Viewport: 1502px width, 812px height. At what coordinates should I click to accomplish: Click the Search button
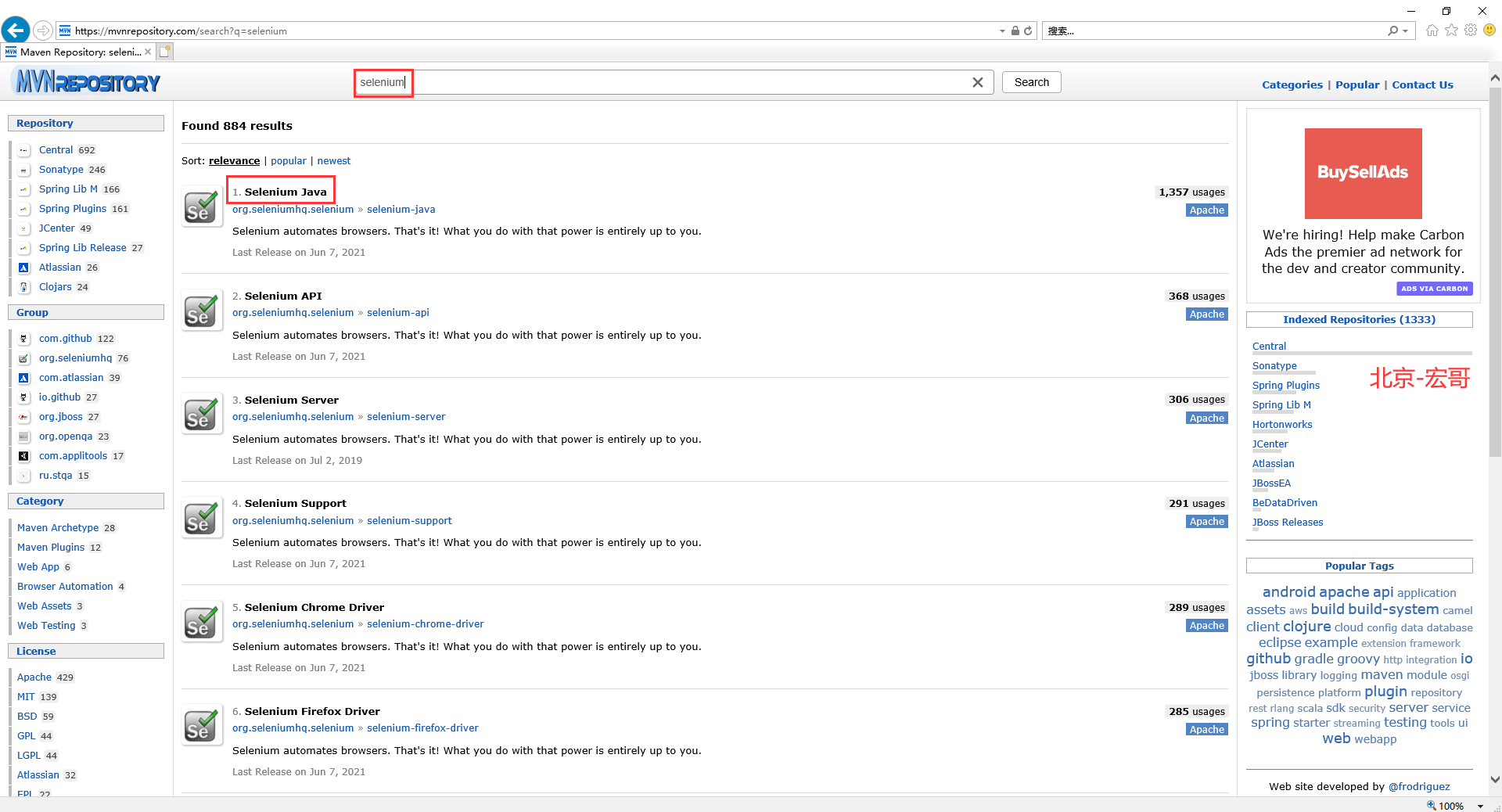pos(1031,82)
